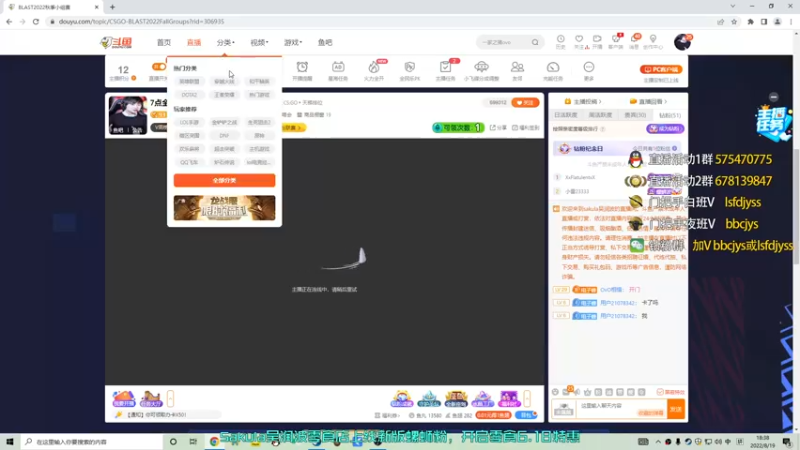
Task: Open the promotional banner in category dropdown
Action: (x=224, y=208)
